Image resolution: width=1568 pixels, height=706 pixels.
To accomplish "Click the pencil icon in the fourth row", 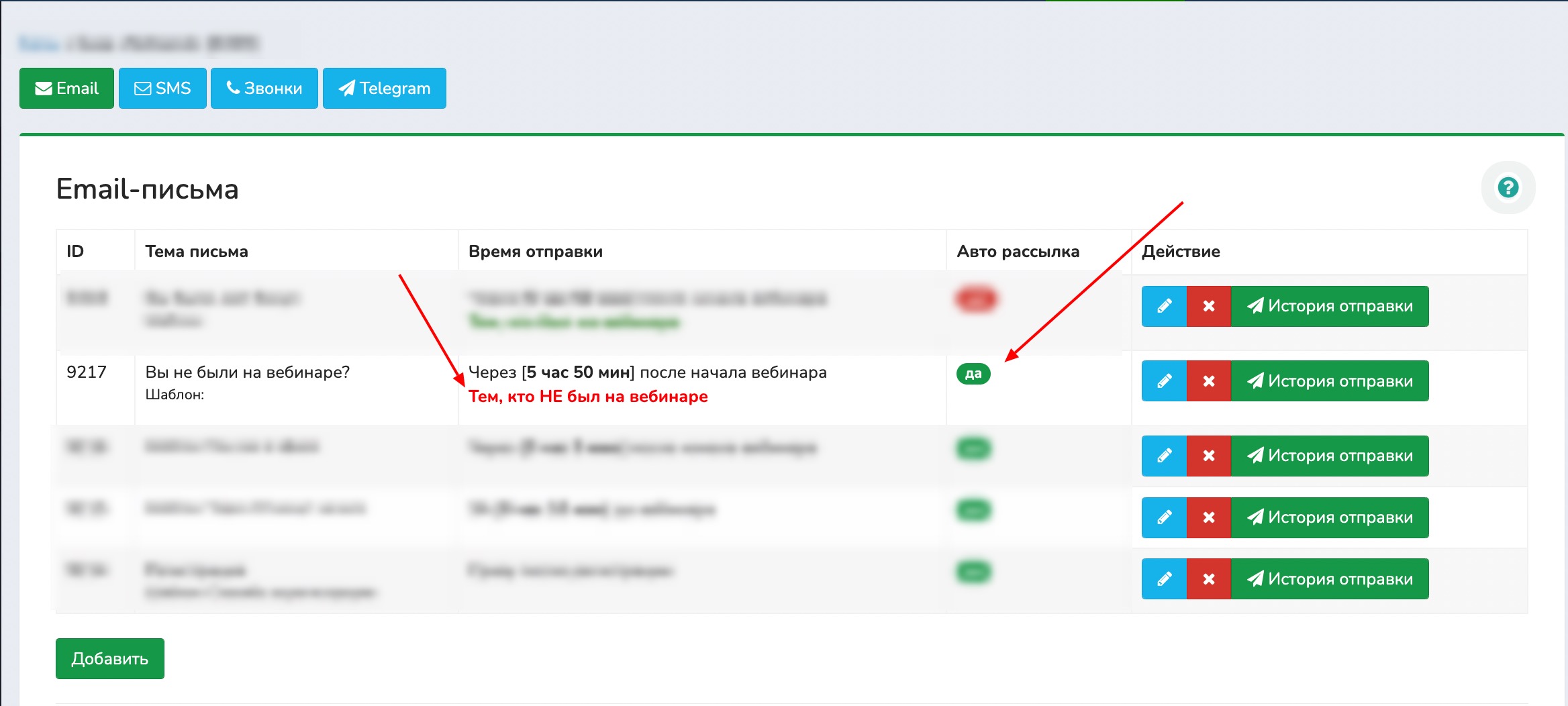I will 1164,517.
